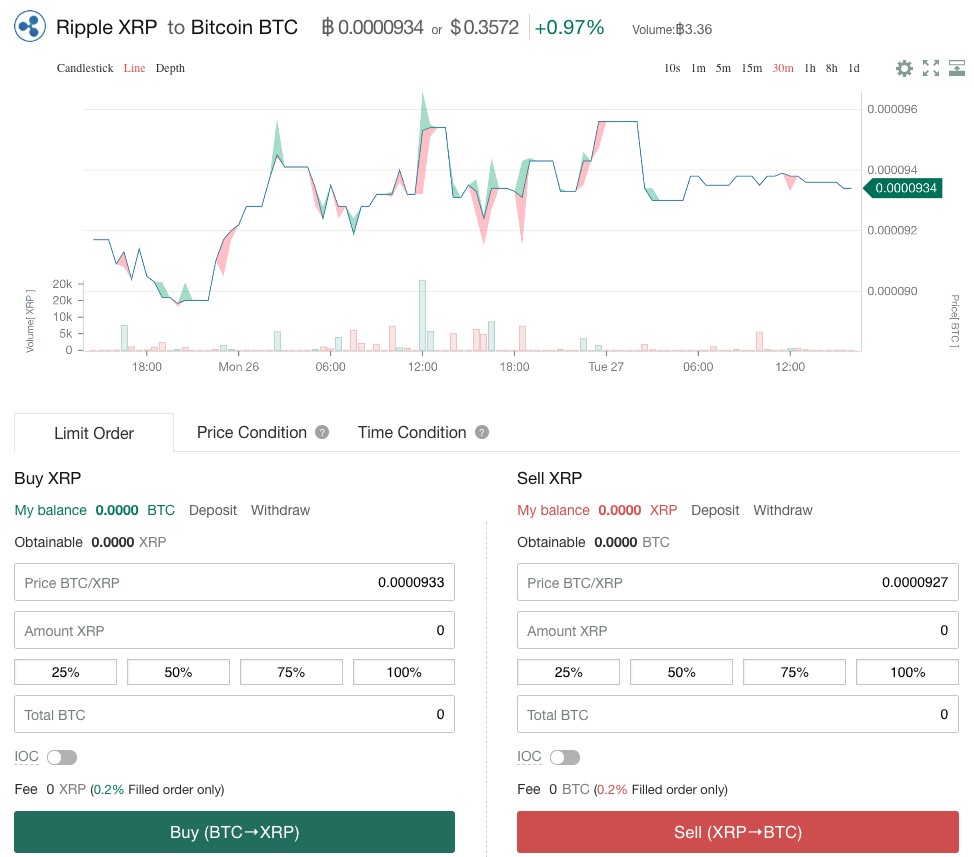Screen dimensions: 974x857
Task: Click the tall volume bar at 12:00
Action: (422, 315)
